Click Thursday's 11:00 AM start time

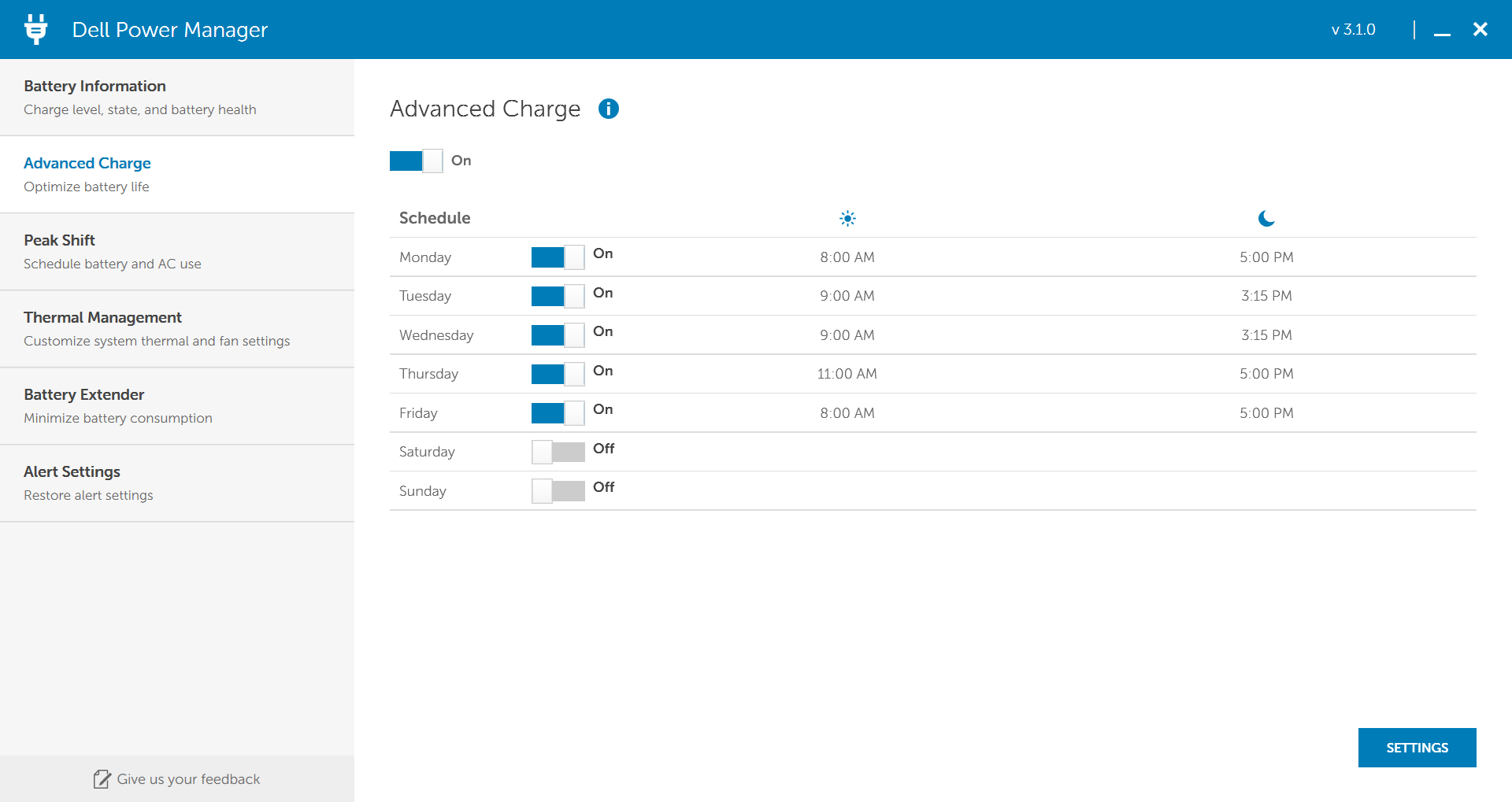coord(847,374)
